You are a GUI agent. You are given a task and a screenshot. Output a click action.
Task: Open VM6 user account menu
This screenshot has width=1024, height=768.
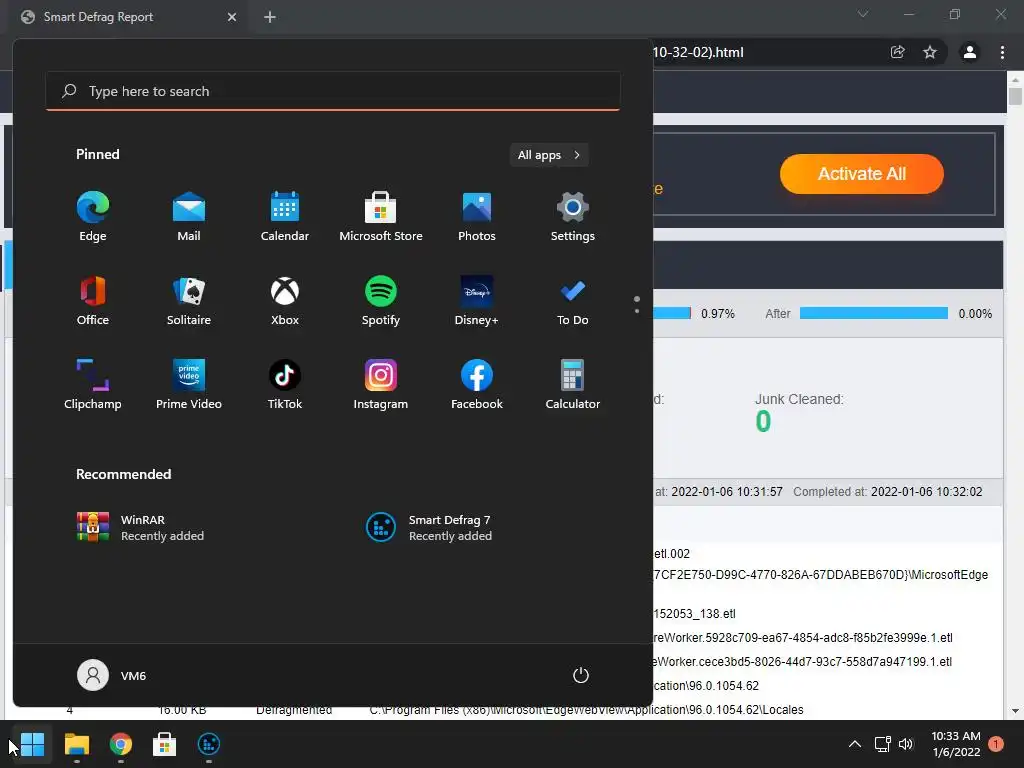point(112,675)
